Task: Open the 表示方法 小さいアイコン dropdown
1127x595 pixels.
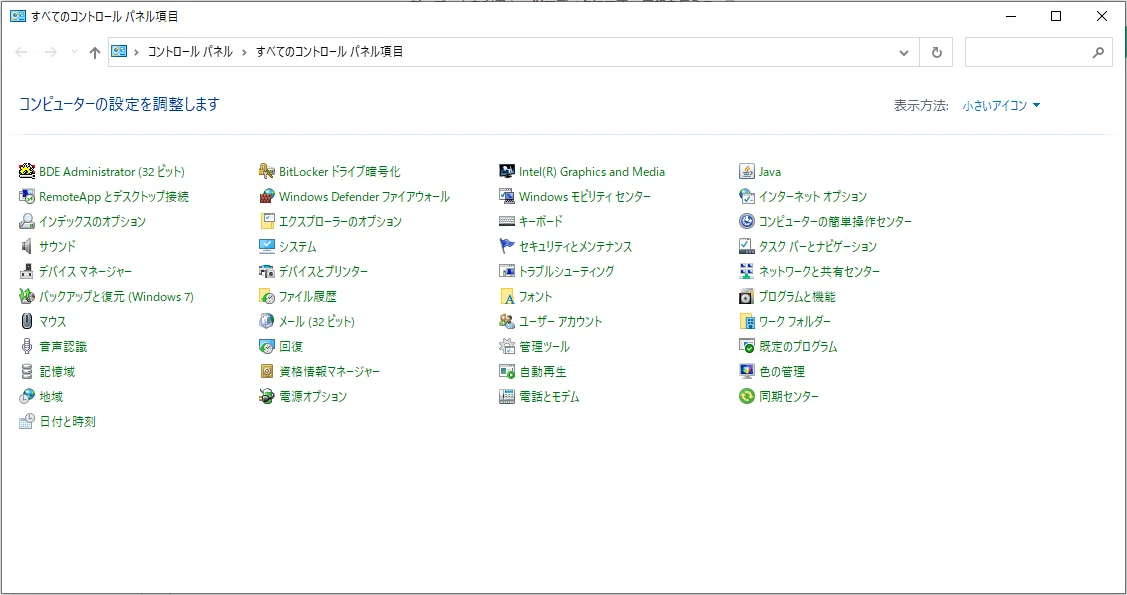Action: pos(1001,106)
